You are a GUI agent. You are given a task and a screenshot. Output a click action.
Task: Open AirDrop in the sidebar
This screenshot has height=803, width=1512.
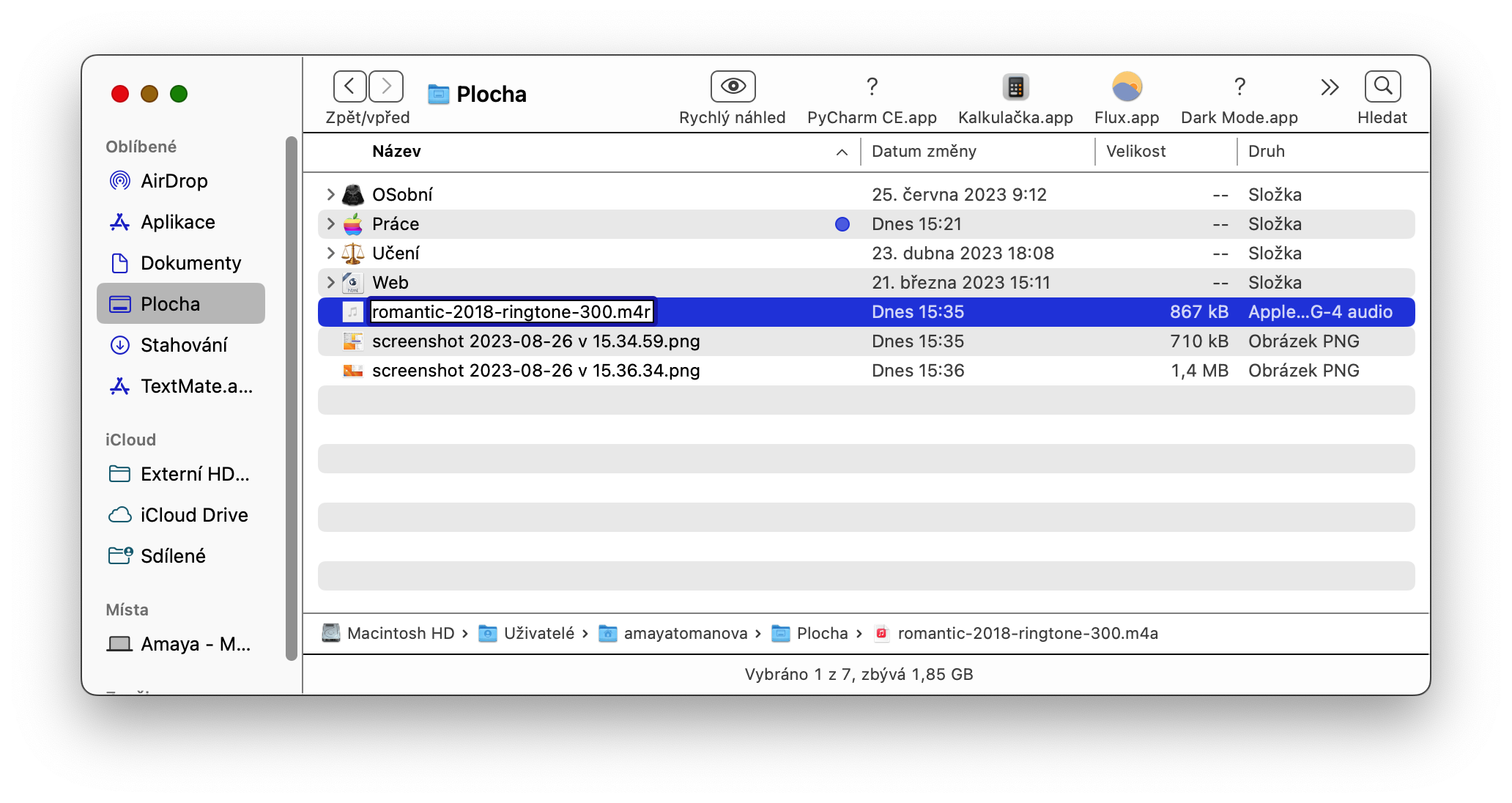[174, 181]
